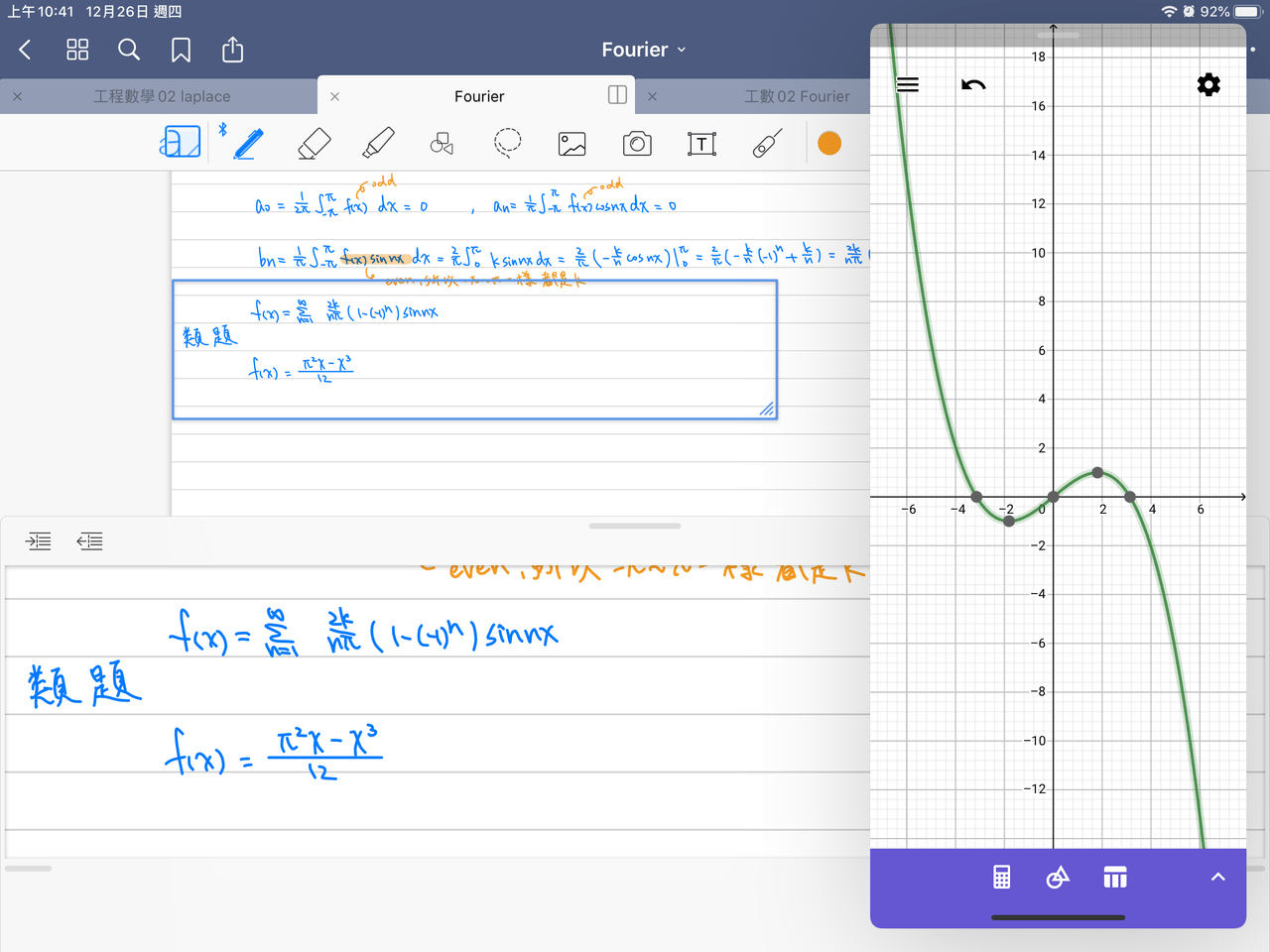The image size is (1270, 952).
Task: Undo last action in graph panel
Action: point(973,85)
